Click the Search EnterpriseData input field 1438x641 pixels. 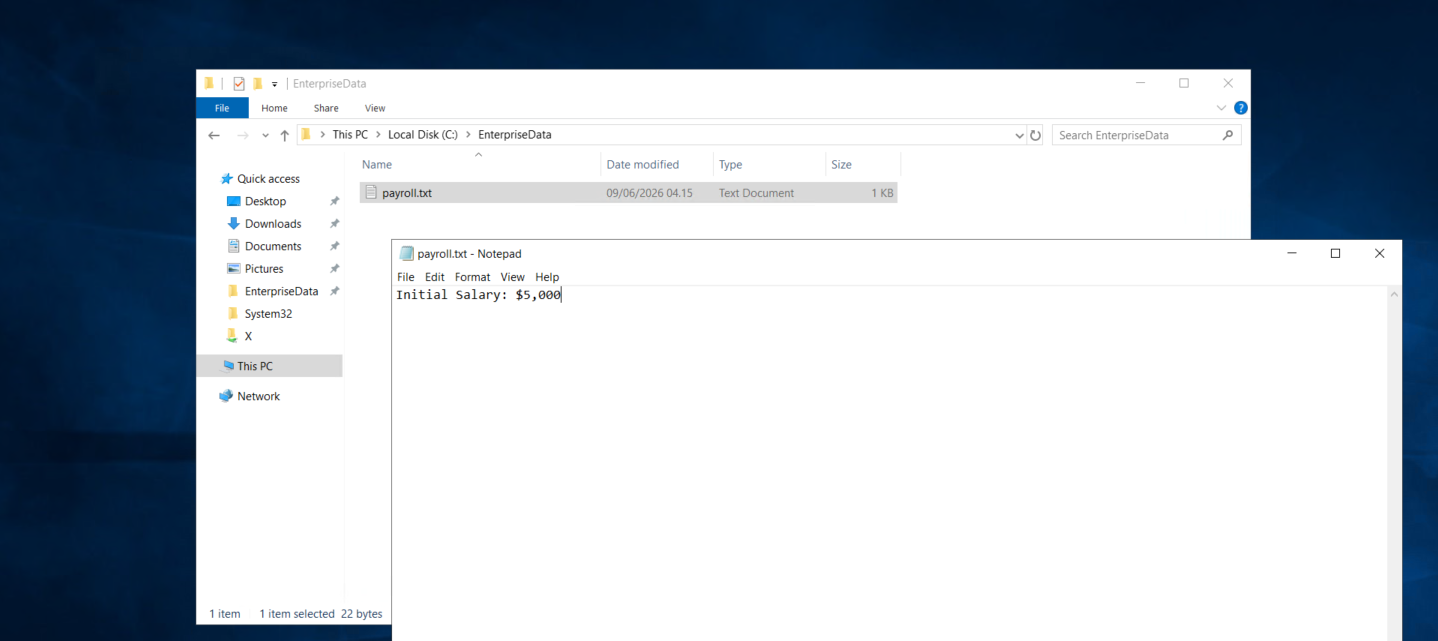[x=1138, y=135]
